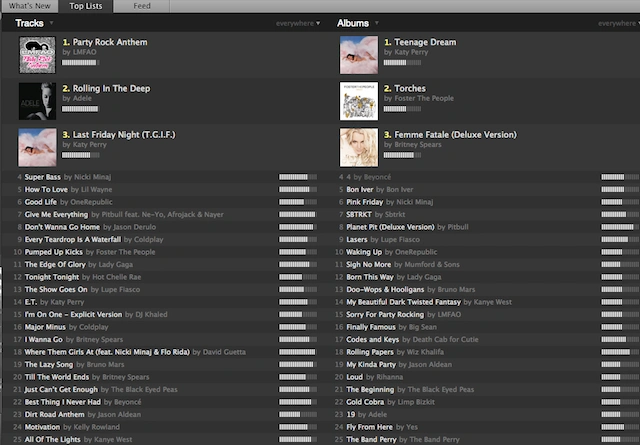
Task: Switch to the What's New tab
Action: click(x=29, y=6)
